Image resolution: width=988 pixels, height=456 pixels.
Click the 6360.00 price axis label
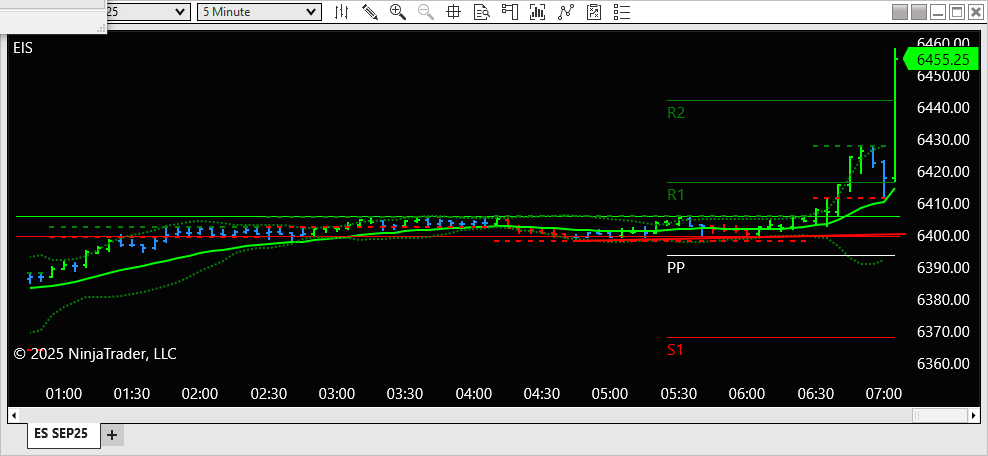[x=943, y=363]
